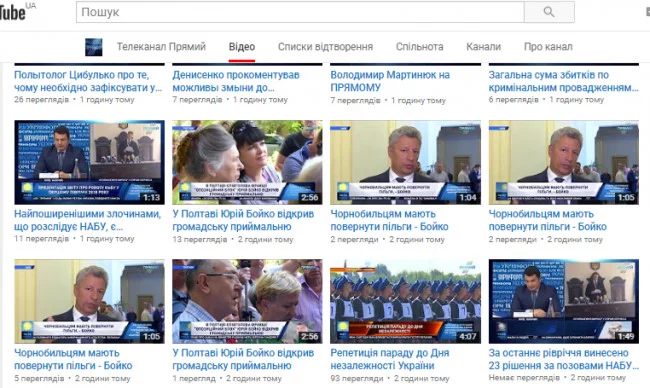This screenshot has width=650, height=388.
Task: Click the 26 переглядів view count
Action: click(x=41, y=100)
